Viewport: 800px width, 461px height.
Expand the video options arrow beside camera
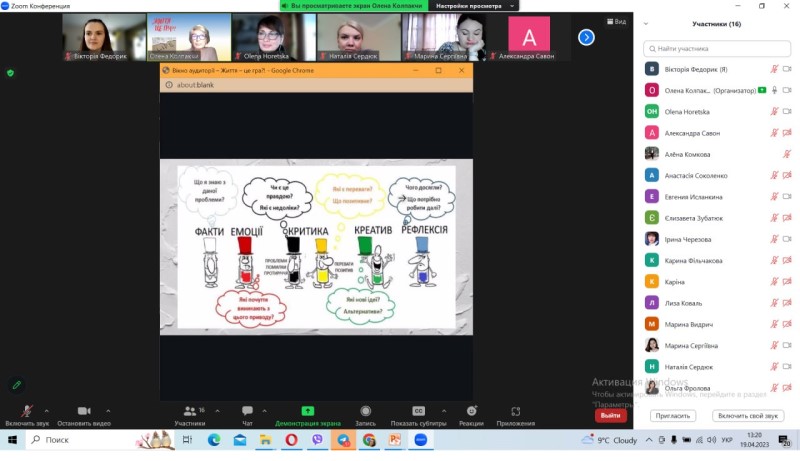(x=110, y=408)
